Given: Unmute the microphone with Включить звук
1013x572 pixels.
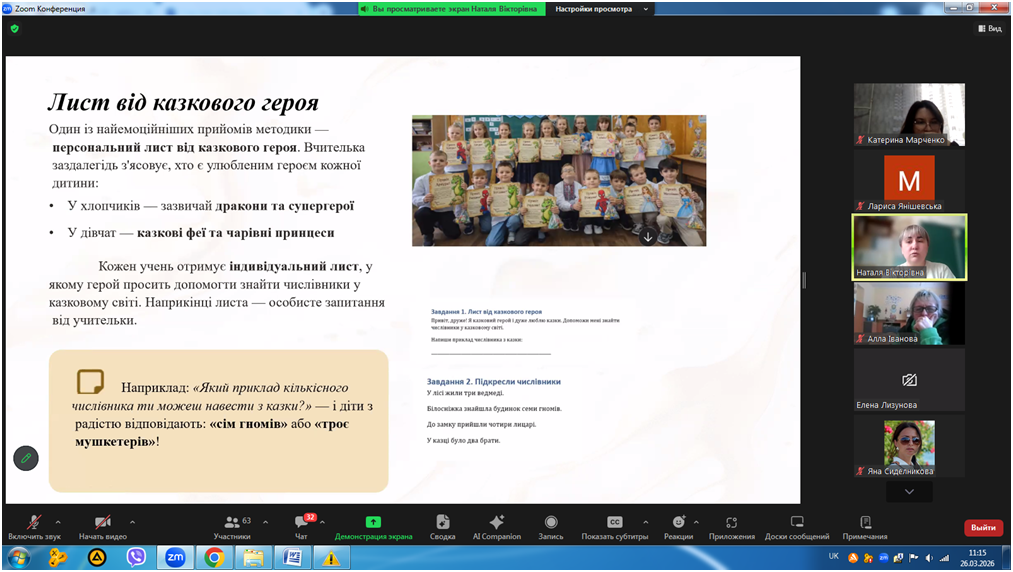Looking at the screenshot, I should point(34,526).
